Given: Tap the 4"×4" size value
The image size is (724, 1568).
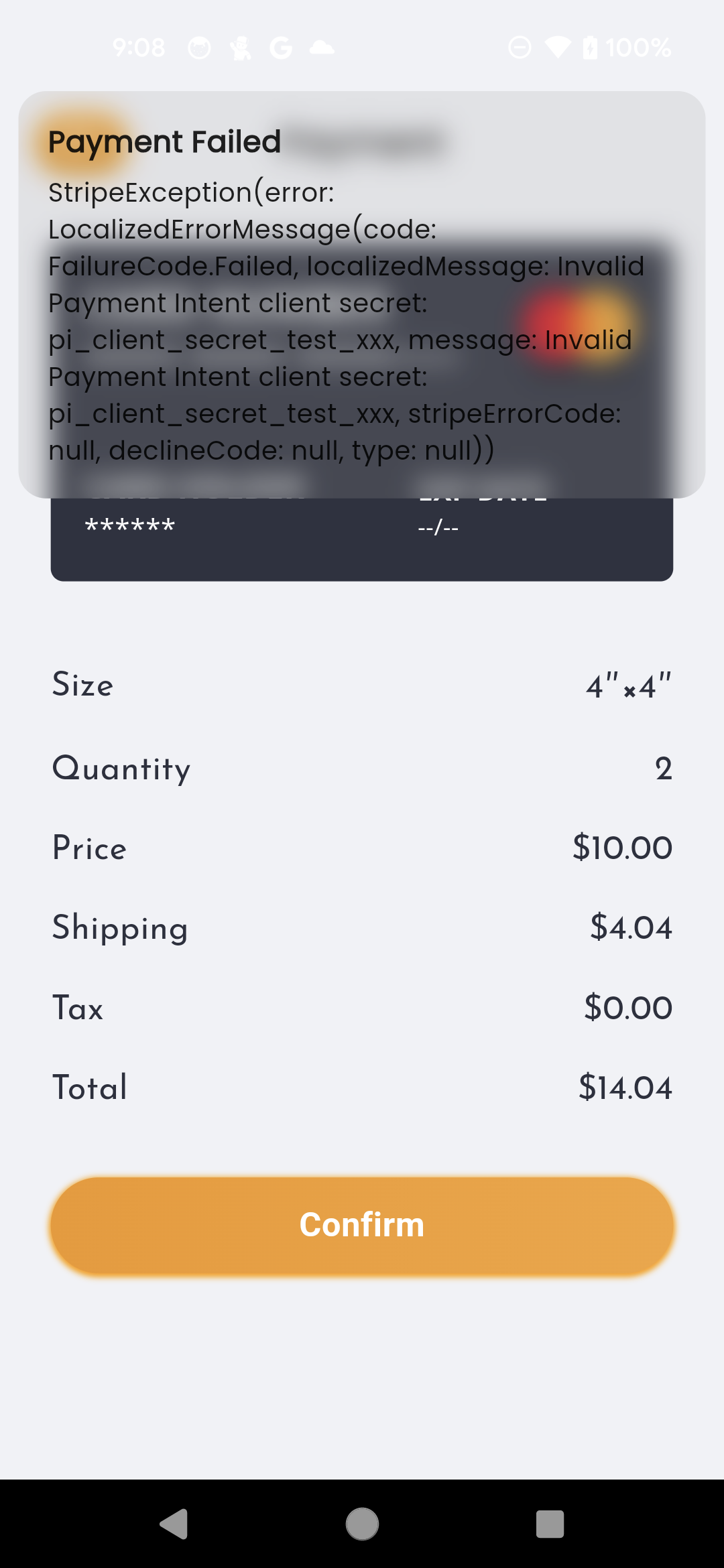Looking at the screenshot, I should pyautogui.click(x=628, y=686).
